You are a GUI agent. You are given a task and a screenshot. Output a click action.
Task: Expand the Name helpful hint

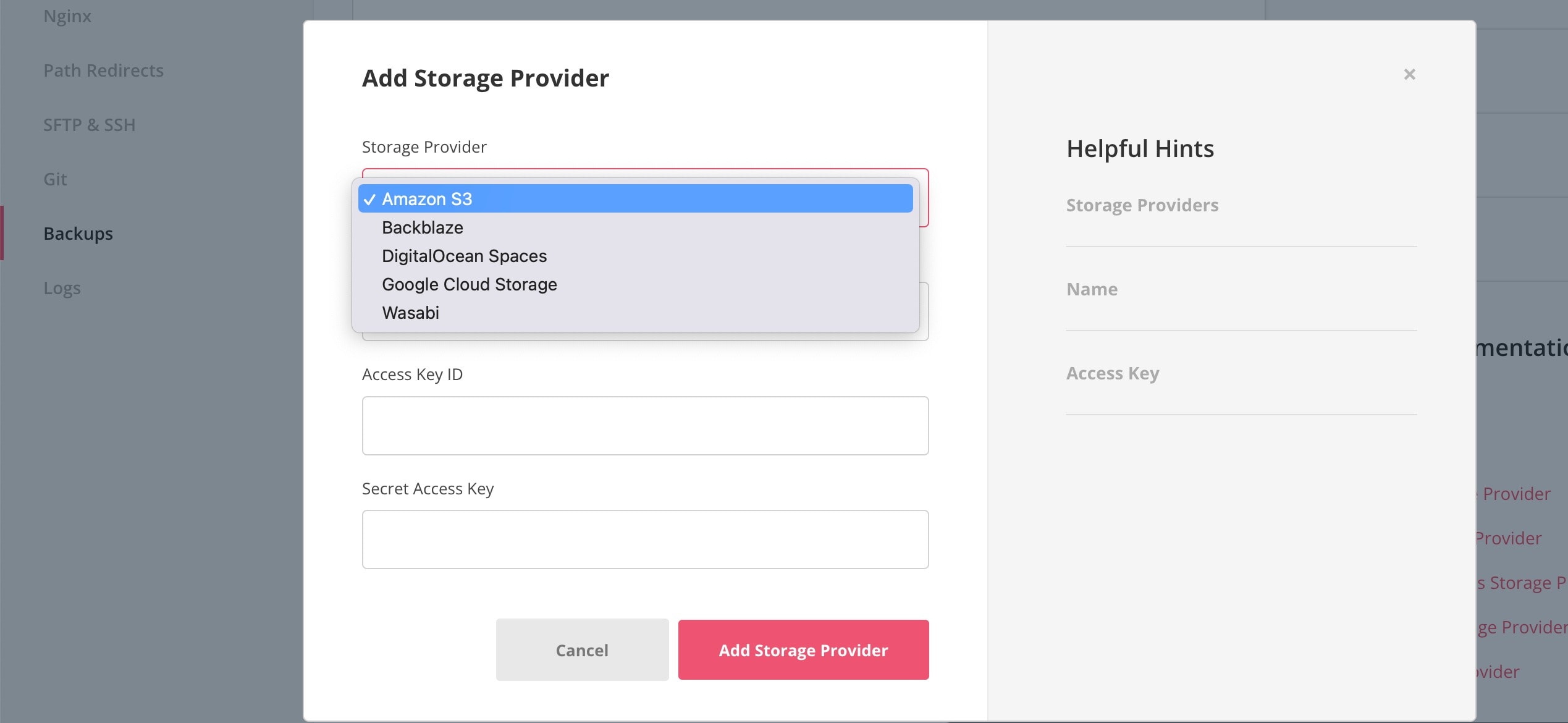1092,289
